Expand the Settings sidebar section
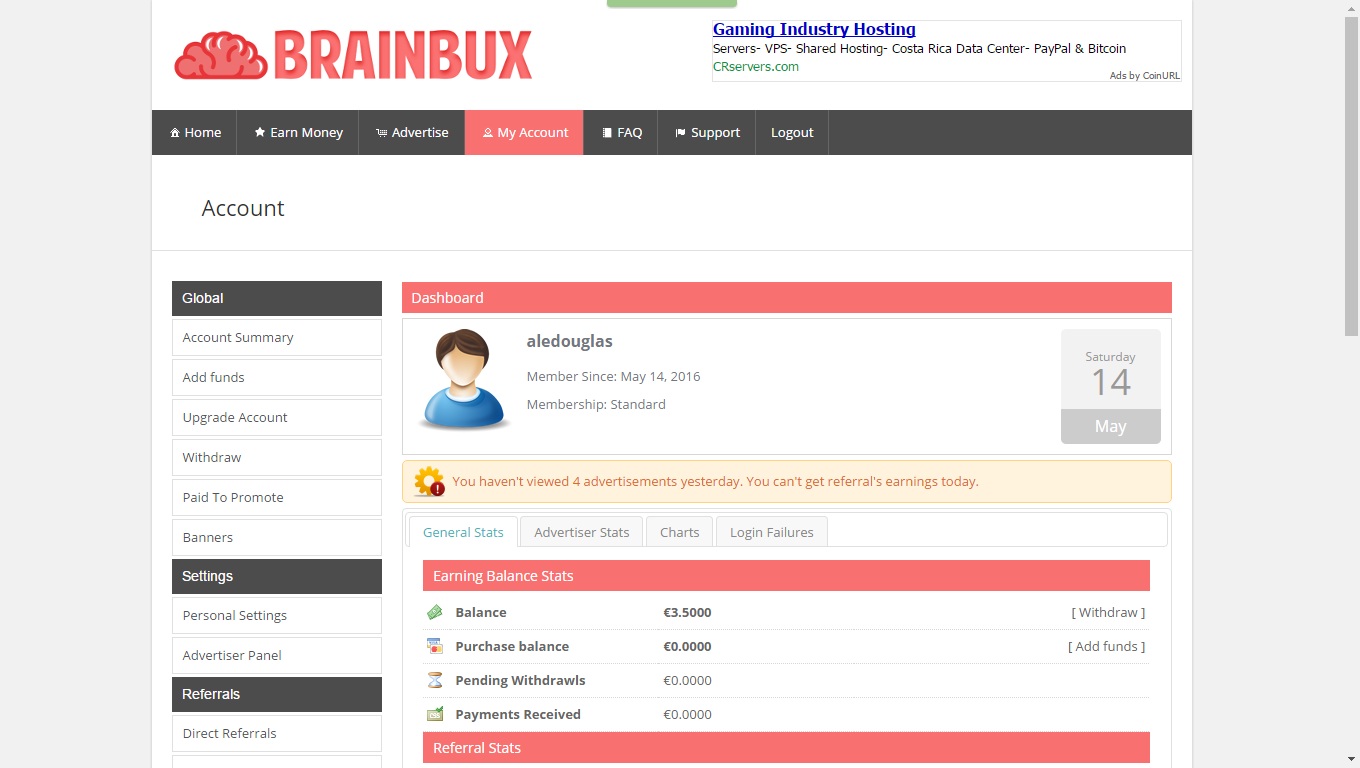1360x768 pixels. (x=276, y=576)
